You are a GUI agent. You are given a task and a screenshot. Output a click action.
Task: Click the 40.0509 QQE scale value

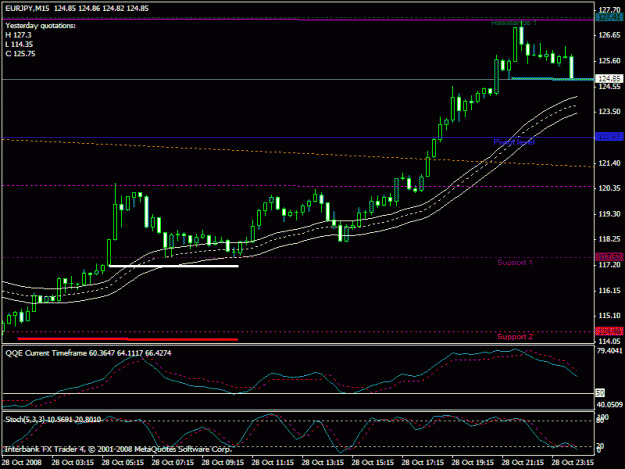pos(609,404)
